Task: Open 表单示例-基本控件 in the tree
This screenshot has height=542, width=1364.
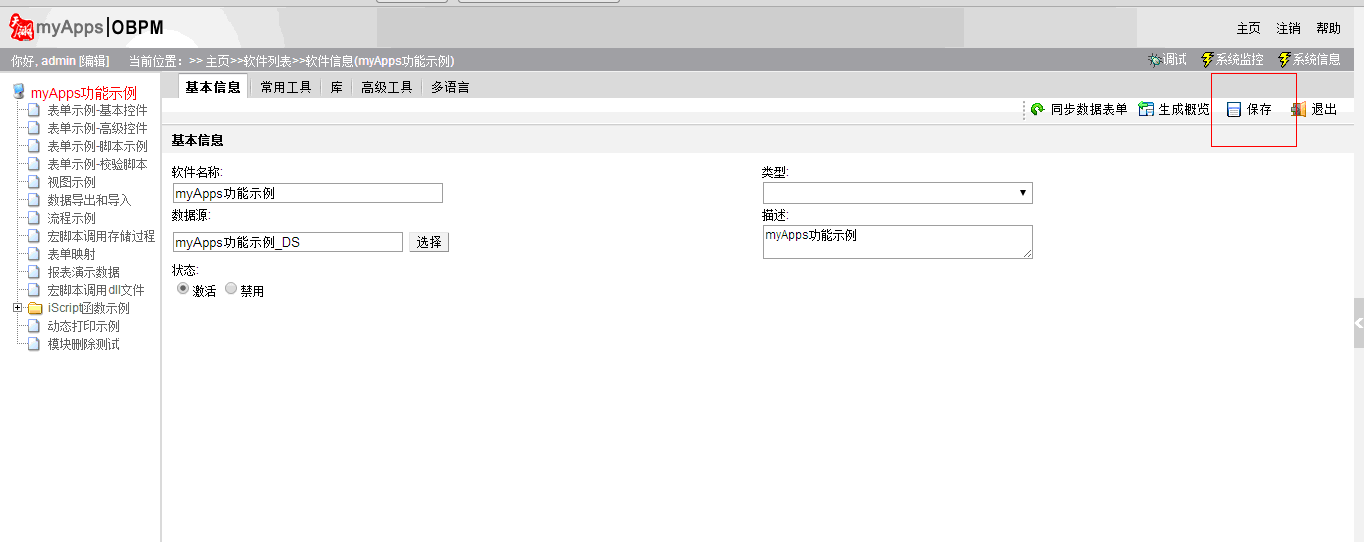Action: click(97, 110)
